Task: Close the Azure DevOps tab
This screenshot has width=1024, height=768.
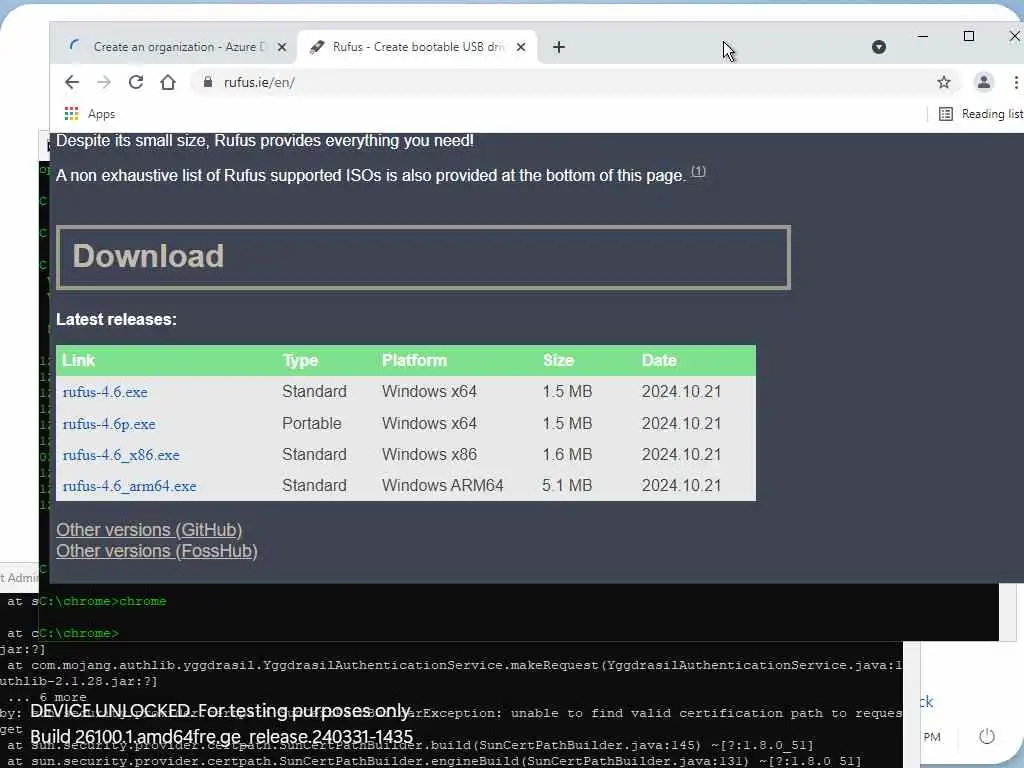Action: pos(281,47)
